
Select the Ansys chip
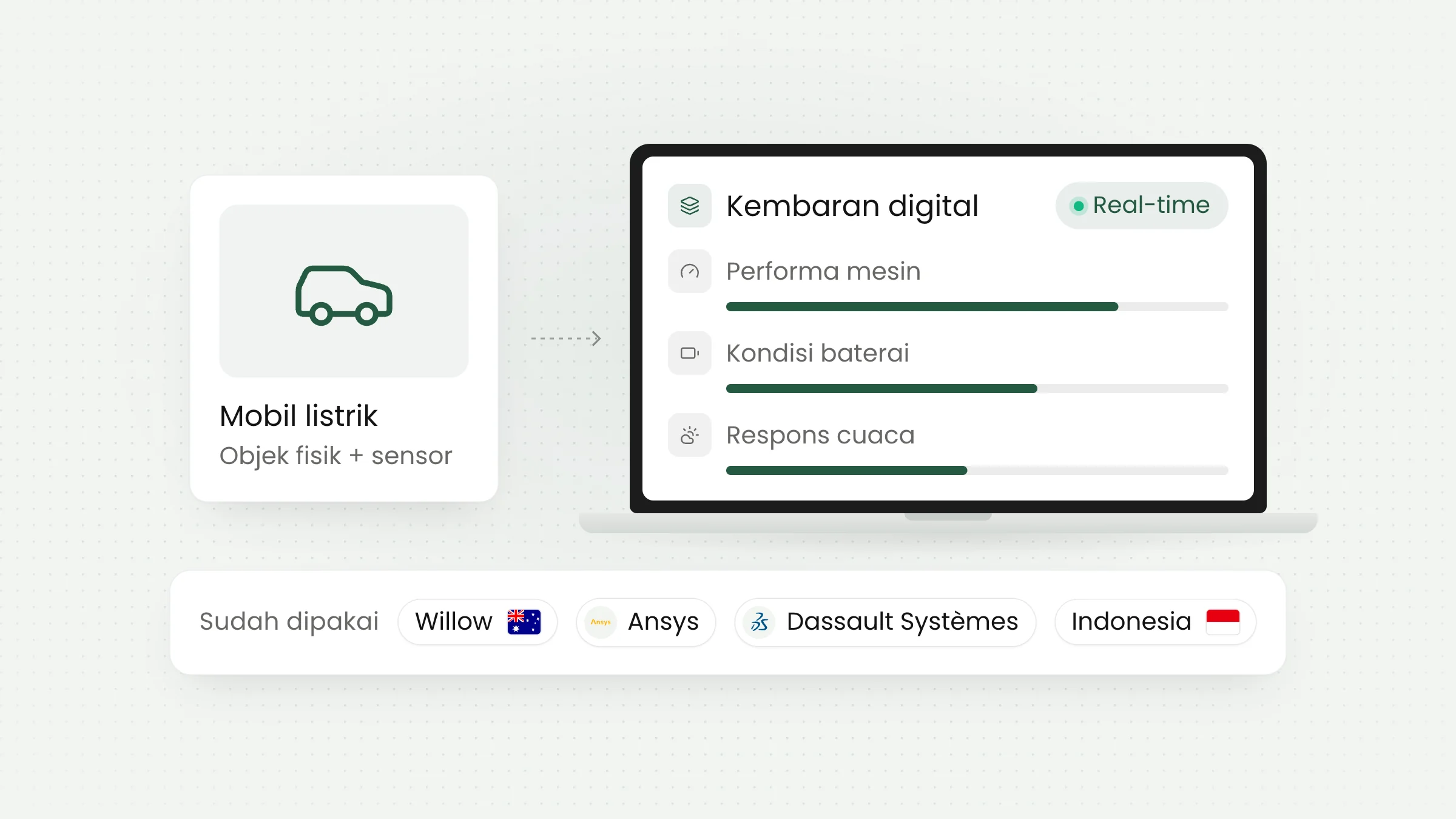[645, 622]
